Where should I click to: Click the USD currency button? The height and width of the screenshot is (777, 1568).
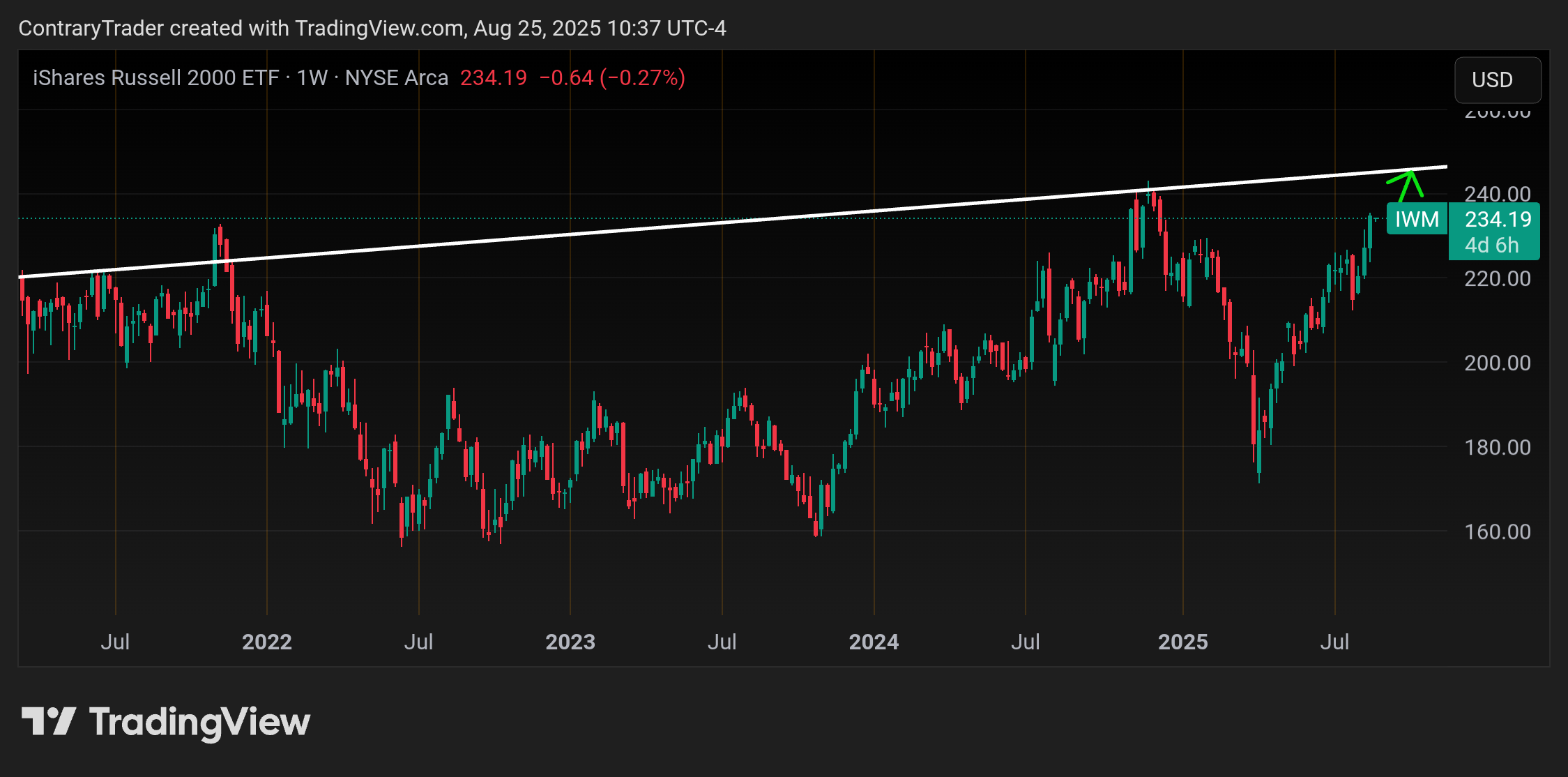tap(1497, 80)
